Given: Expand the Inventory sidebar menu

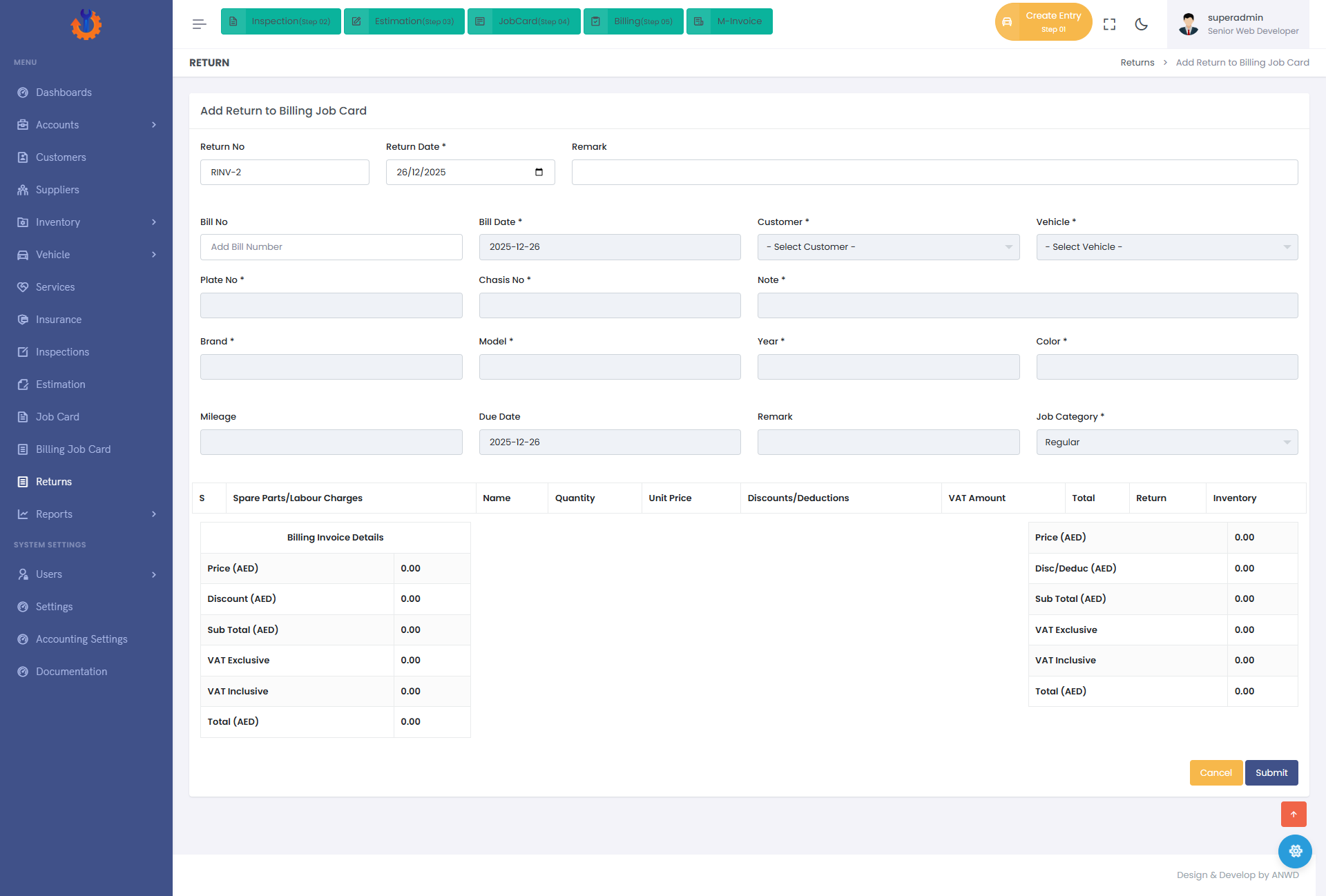Looking at the screenshot, I should click(86, 222).
